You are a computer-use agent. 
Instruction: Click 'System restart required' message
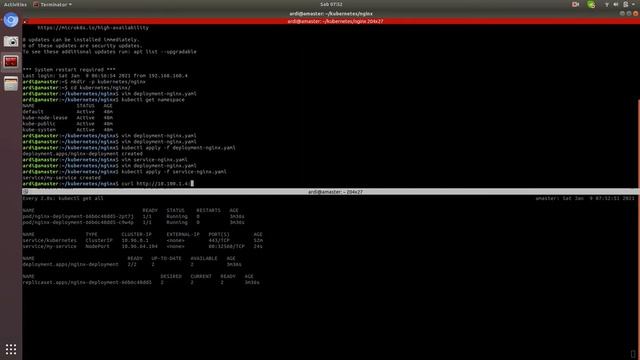click(x=69, y=70)
